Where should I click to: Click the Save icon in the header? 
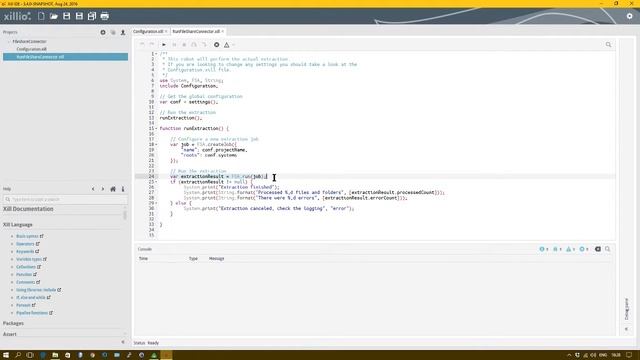[x=67, y=16]
